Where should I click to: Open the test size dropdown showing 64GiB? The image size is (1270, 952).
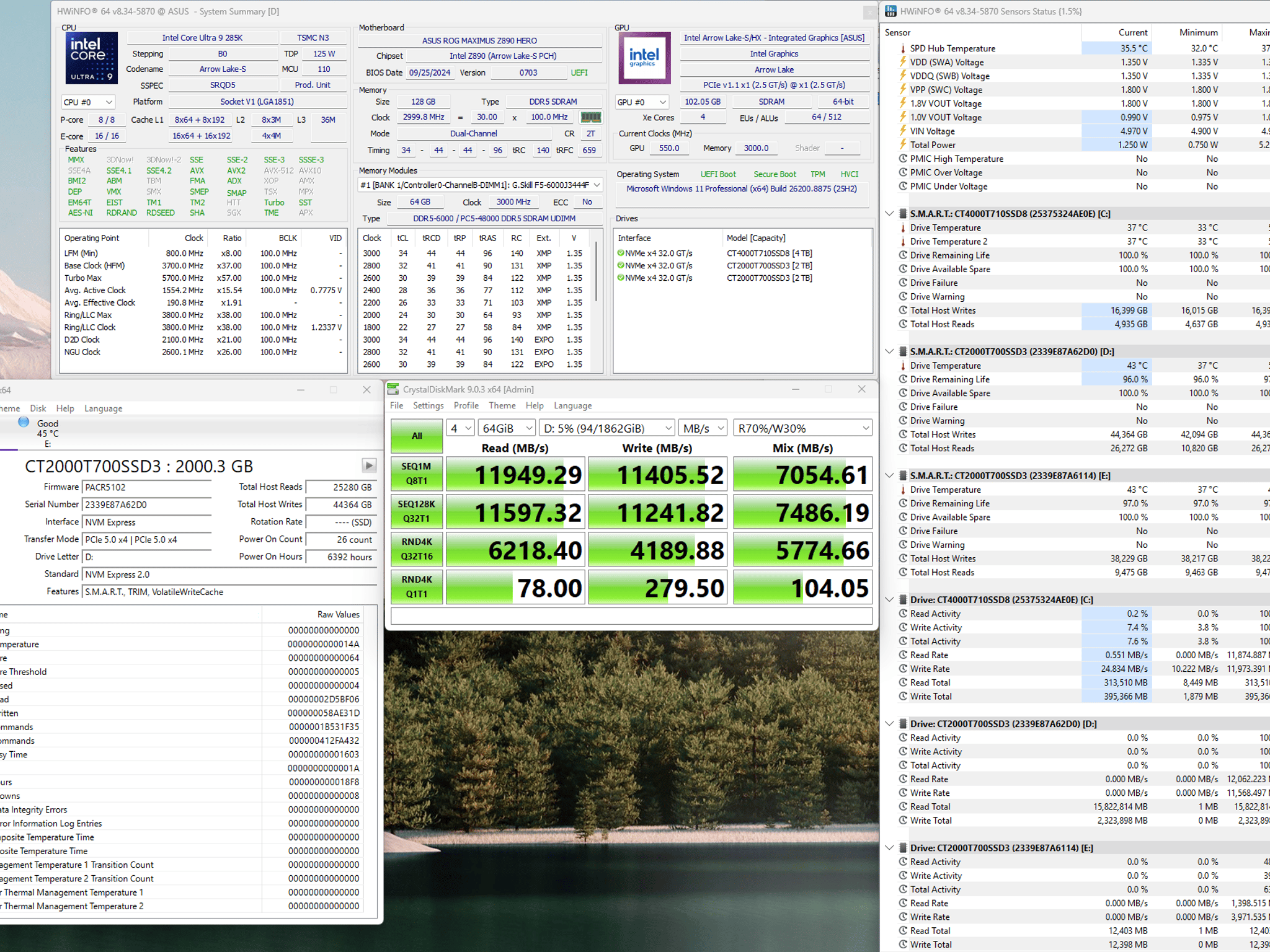pos(507,428)
